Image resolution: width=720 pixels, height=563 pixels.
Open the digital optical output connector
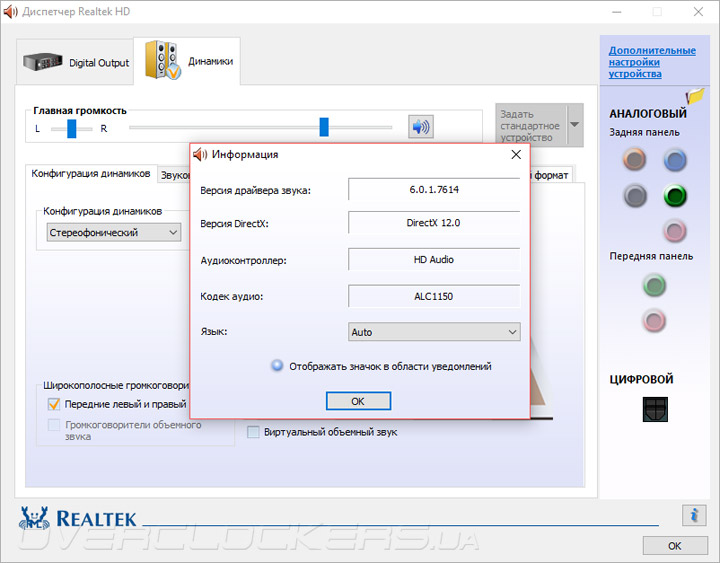(655, 409)
